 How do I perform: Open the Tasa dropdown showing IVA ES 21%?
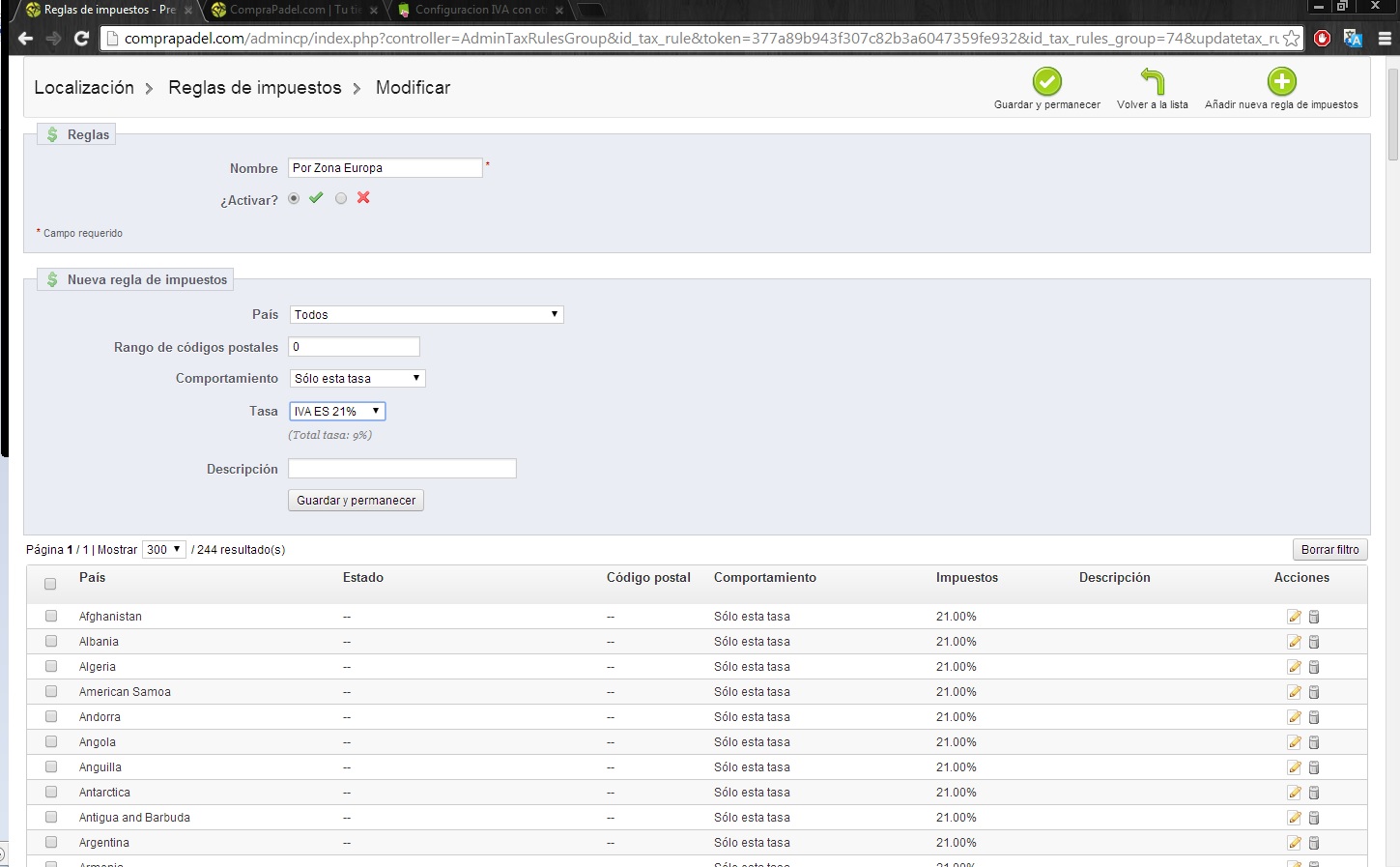click(x=337, y=412)
